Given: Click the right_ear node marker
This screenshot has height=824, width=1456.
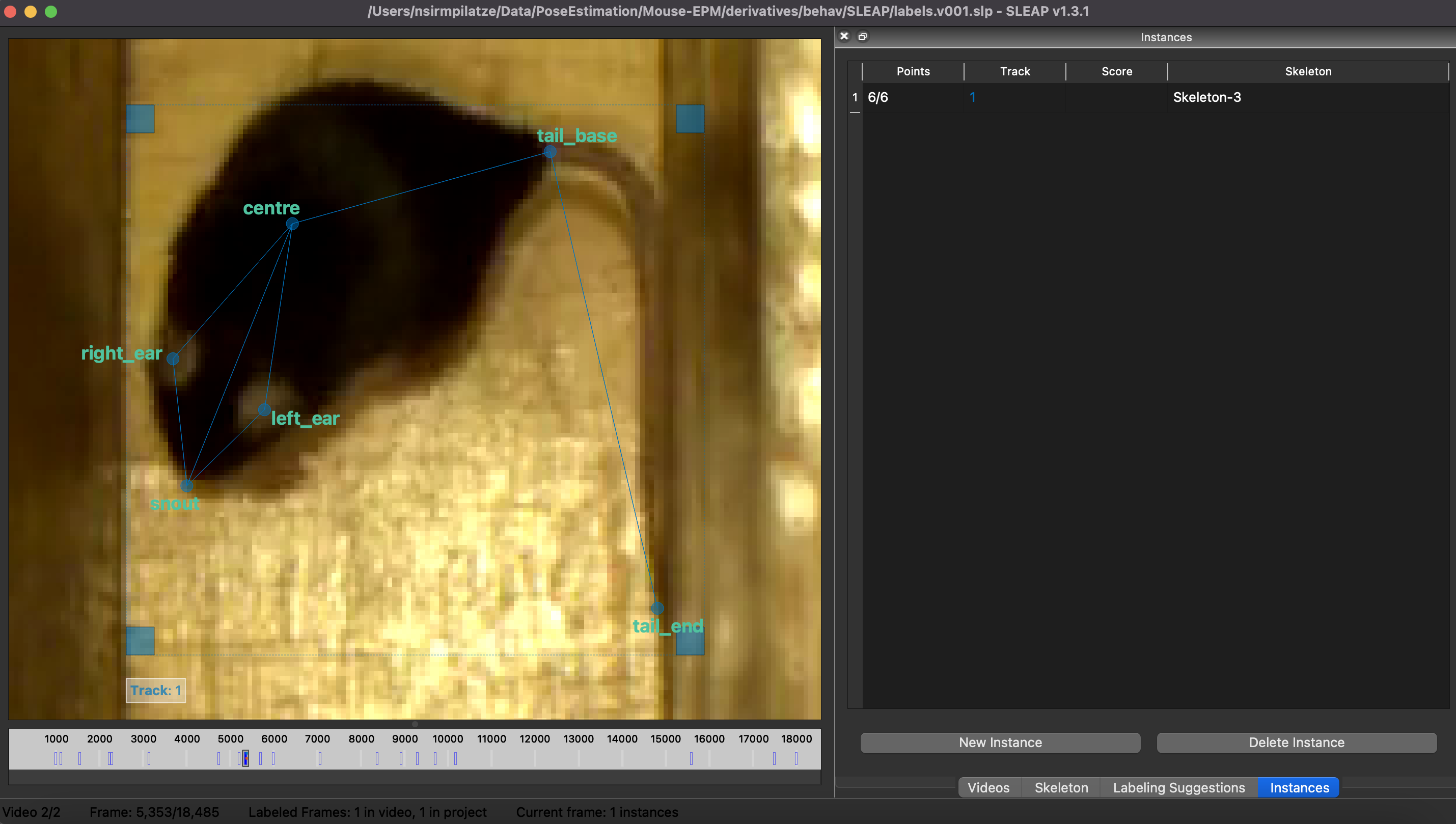Looking at the screenshot, I should pyautogui.click(x=173, y=359).
